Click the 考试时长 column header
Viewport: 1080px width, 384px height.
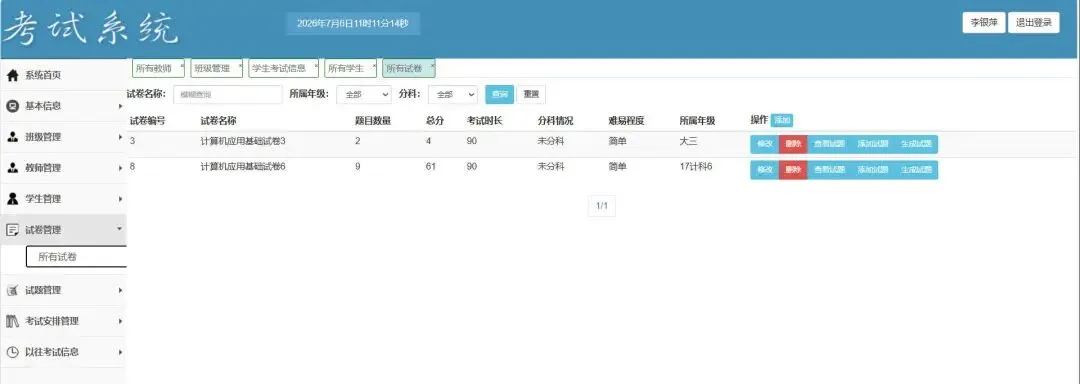tap(485, 120)
